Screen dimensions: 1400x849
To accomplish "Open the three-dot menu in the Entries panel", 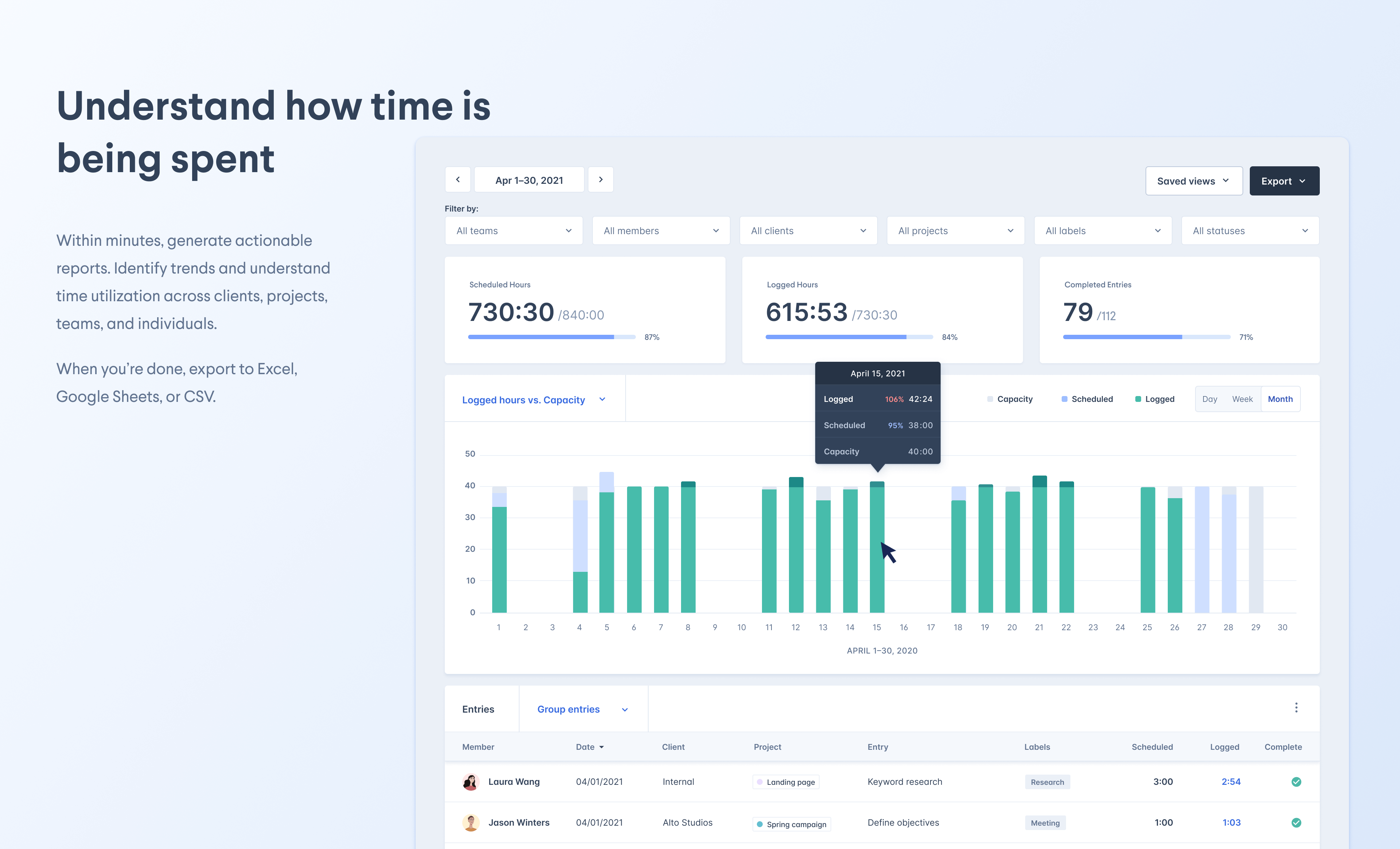I will pyautogui.click(x=1296, y=707).
